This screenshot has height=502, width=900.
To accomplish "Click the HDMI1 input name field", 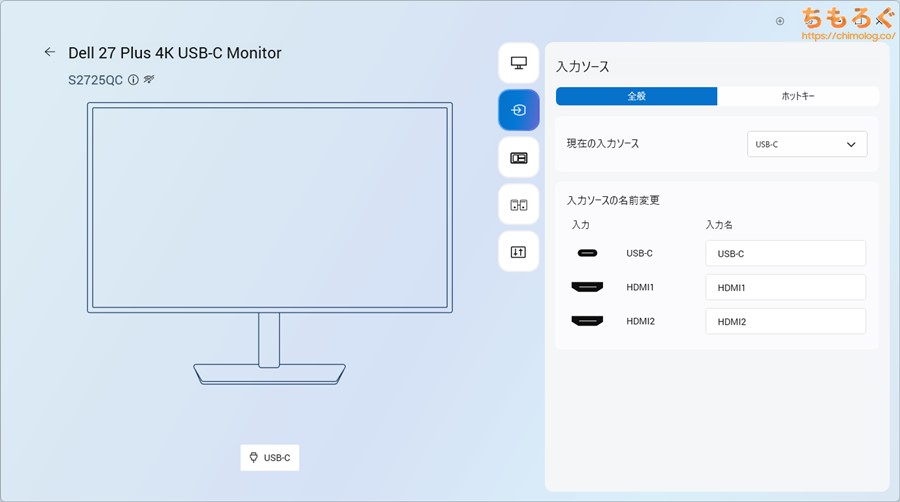I will pyautogui.click(x=785, y=288).
